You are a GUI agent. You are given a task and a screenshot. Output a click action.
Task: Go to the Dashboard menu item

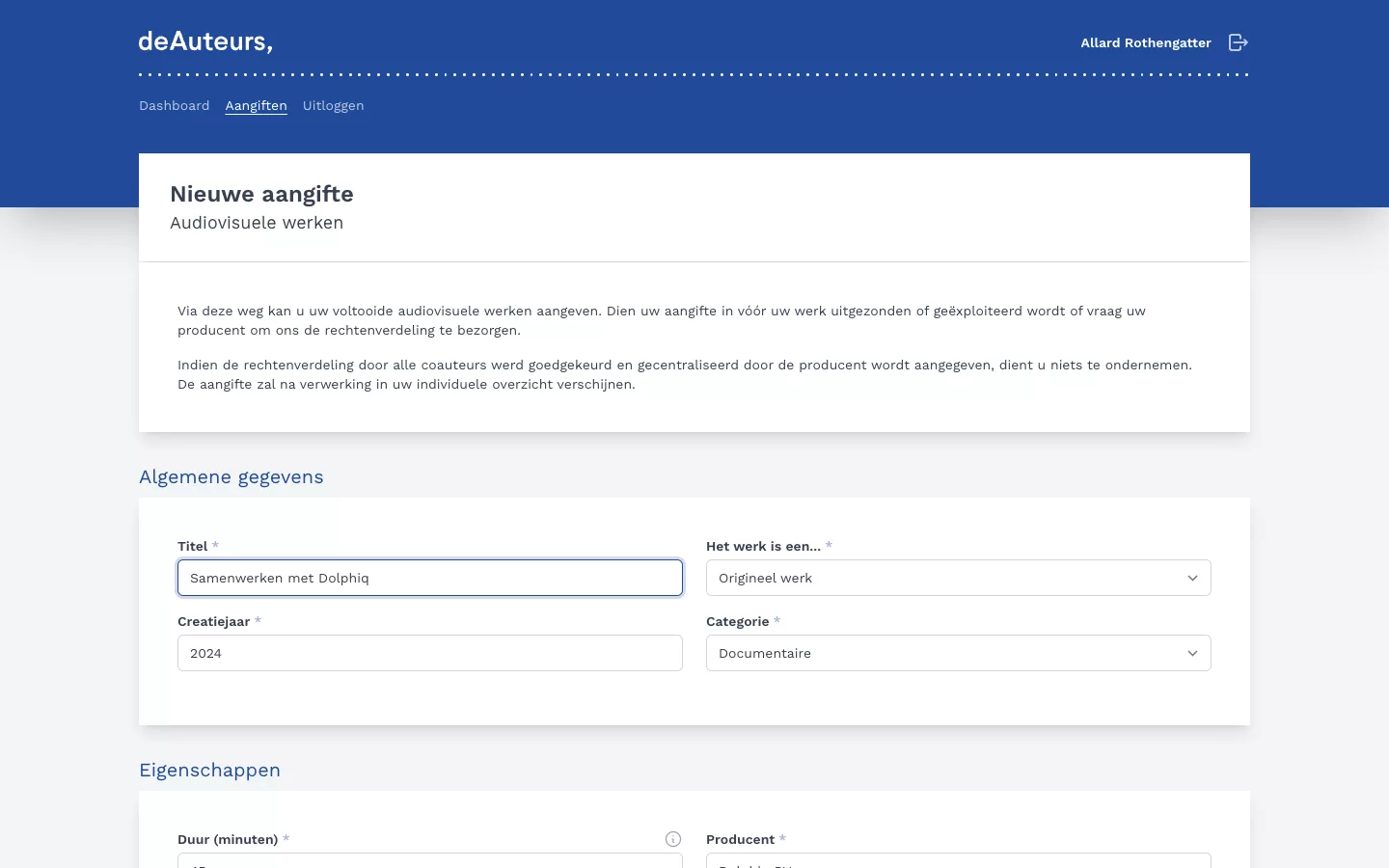click(x=174, y=106)
